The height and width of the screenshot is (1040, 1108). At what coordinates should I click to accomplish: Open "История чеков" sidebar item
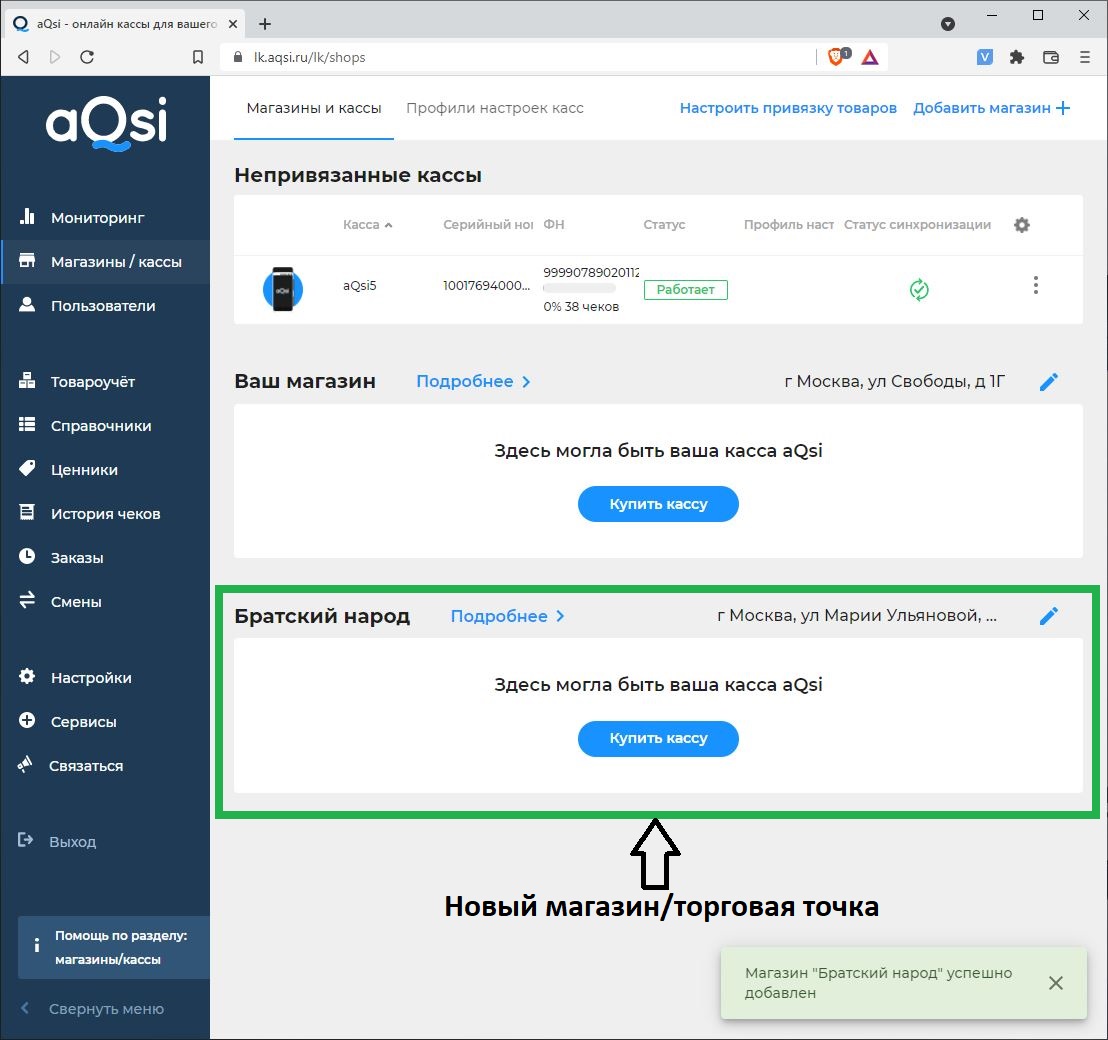[x=105, y=514]
